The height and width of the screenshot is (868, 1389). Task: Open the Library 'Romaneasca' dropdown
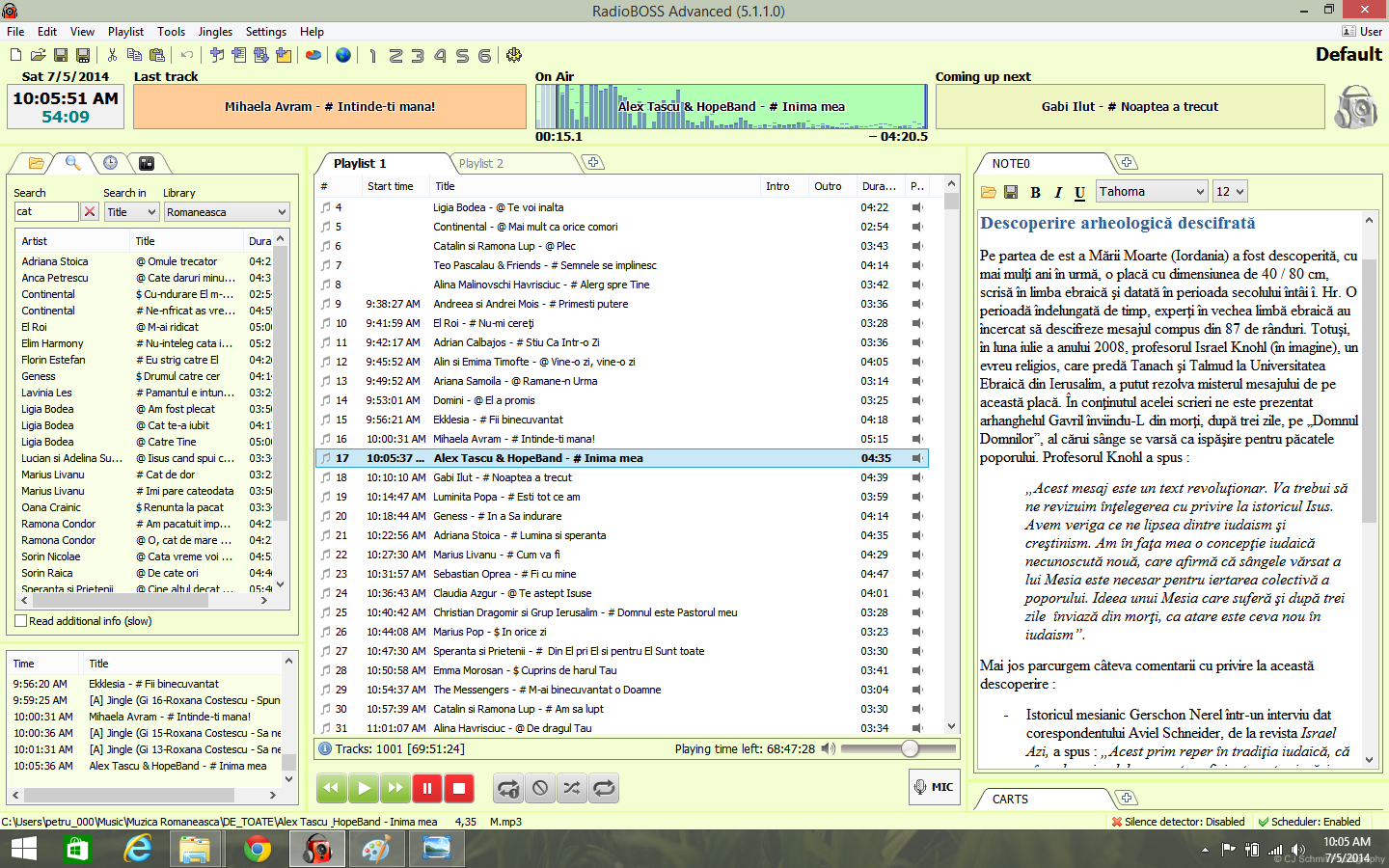(x=227, y=212)
